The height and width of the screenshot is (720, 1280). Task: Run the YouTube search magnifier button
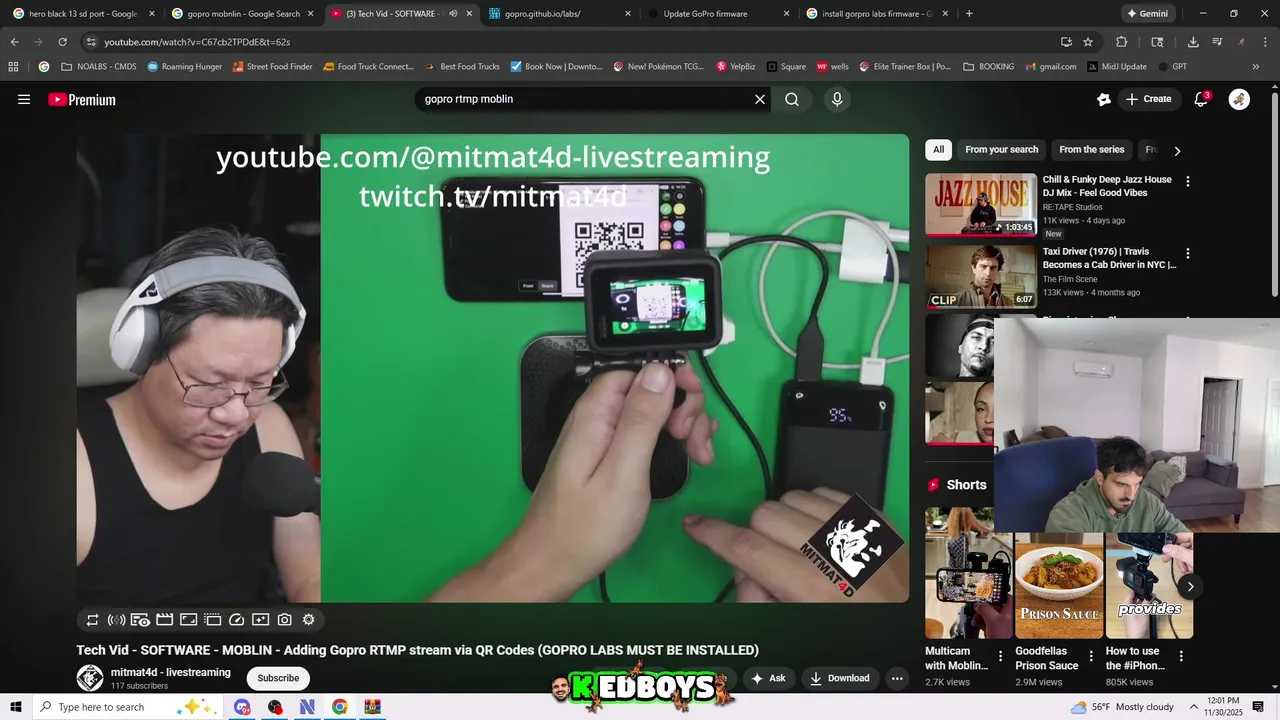792,99
